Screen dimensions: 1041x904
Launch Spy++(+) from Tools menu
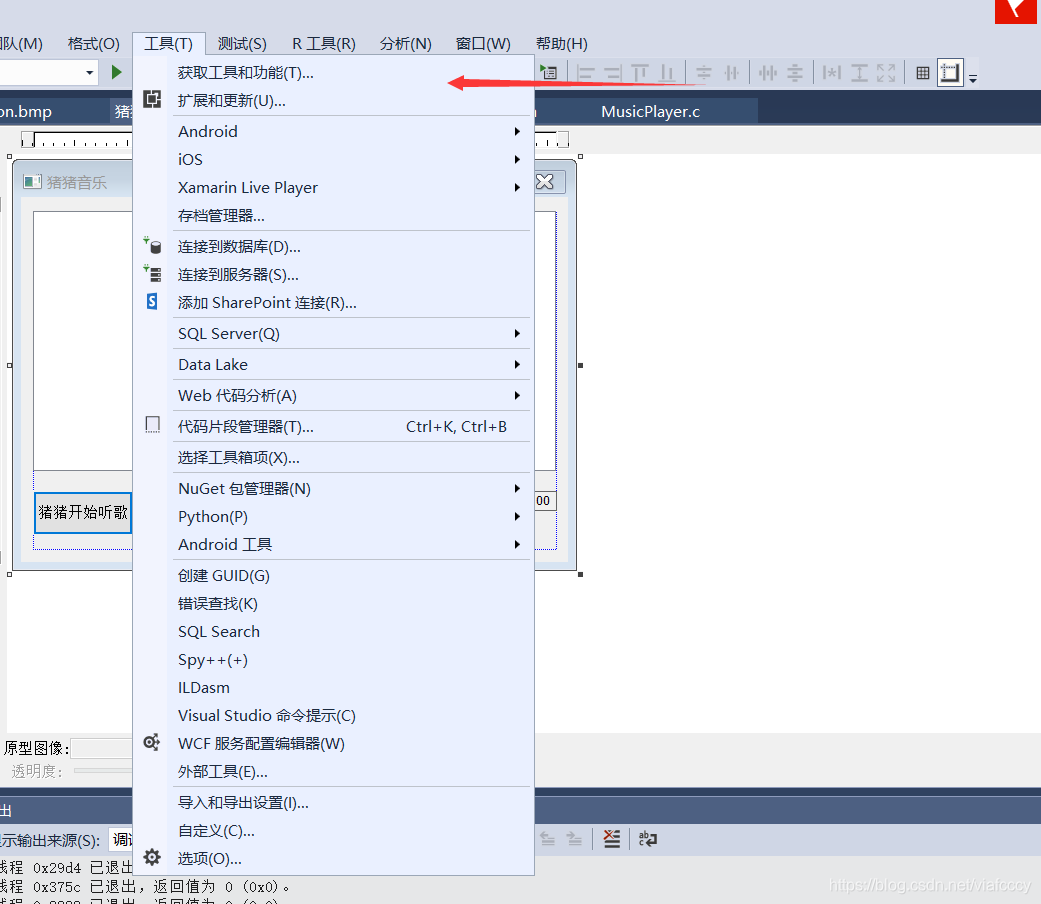333,660
